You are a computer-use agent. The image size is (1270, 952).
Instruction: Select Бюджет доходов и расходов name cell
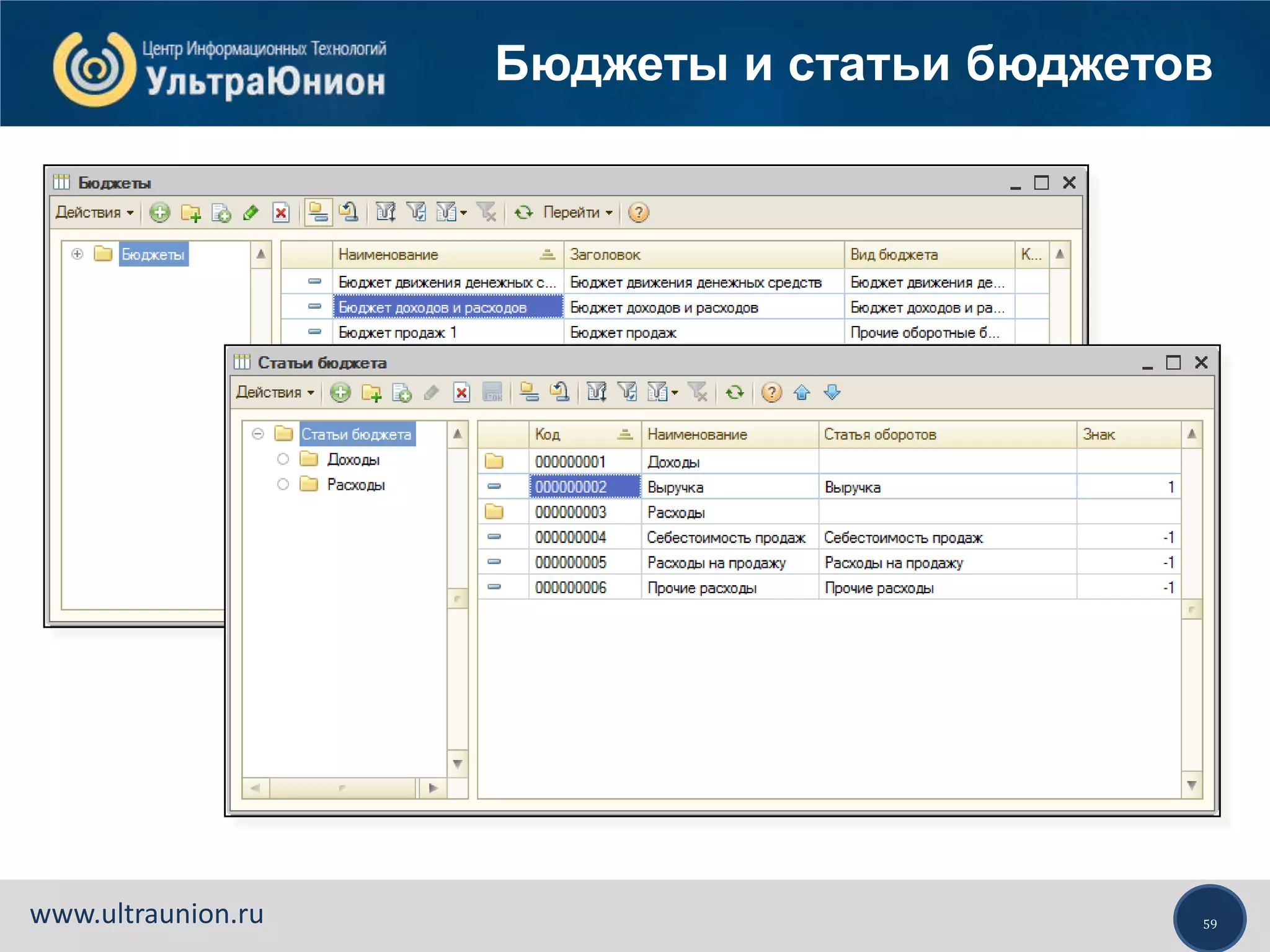[448, 307]
